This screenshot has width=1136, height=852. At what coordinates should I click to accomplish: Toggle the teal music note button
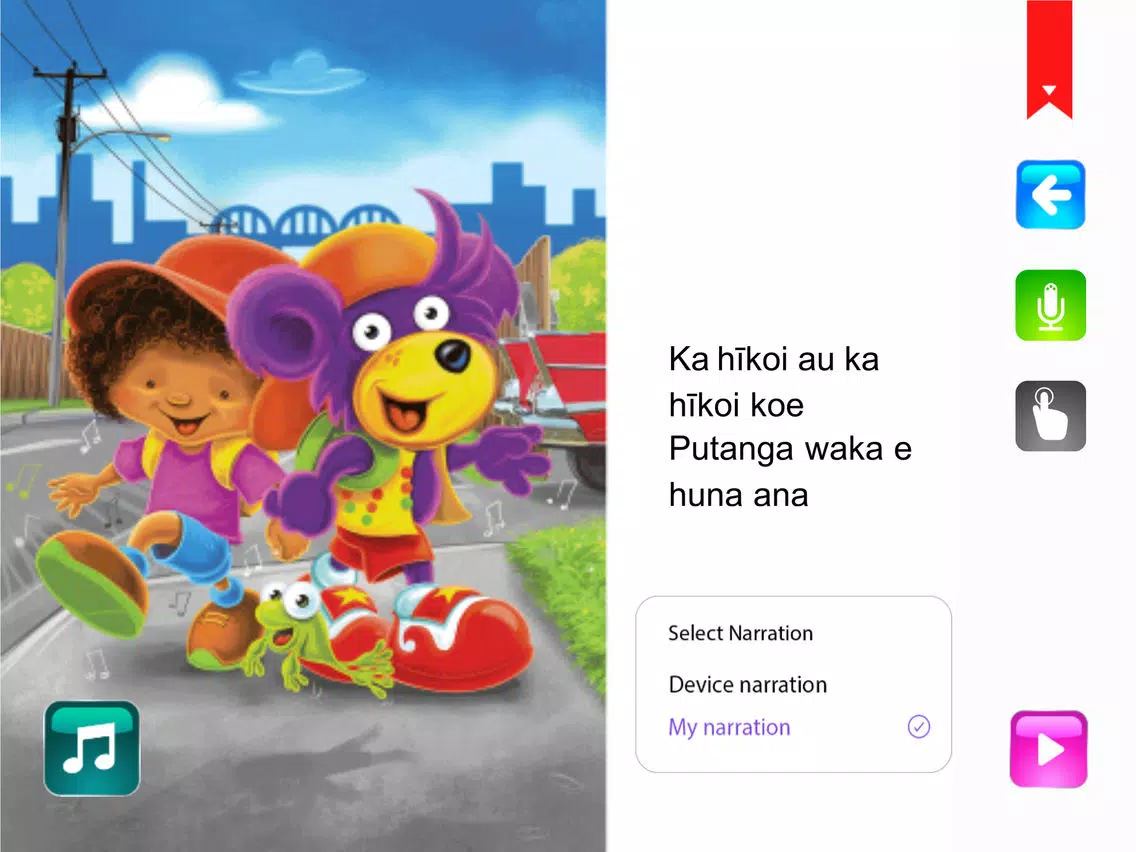pyautogui.click(x=92, y=748)
